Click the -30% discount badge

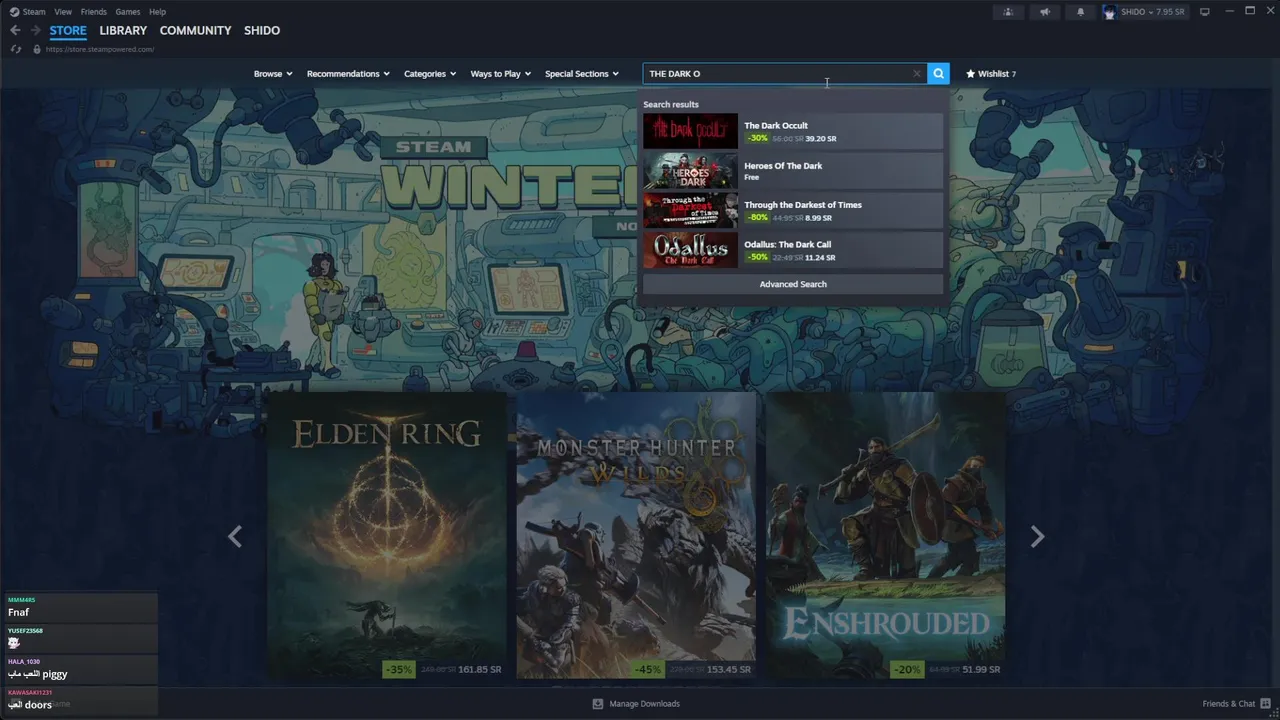758,138
